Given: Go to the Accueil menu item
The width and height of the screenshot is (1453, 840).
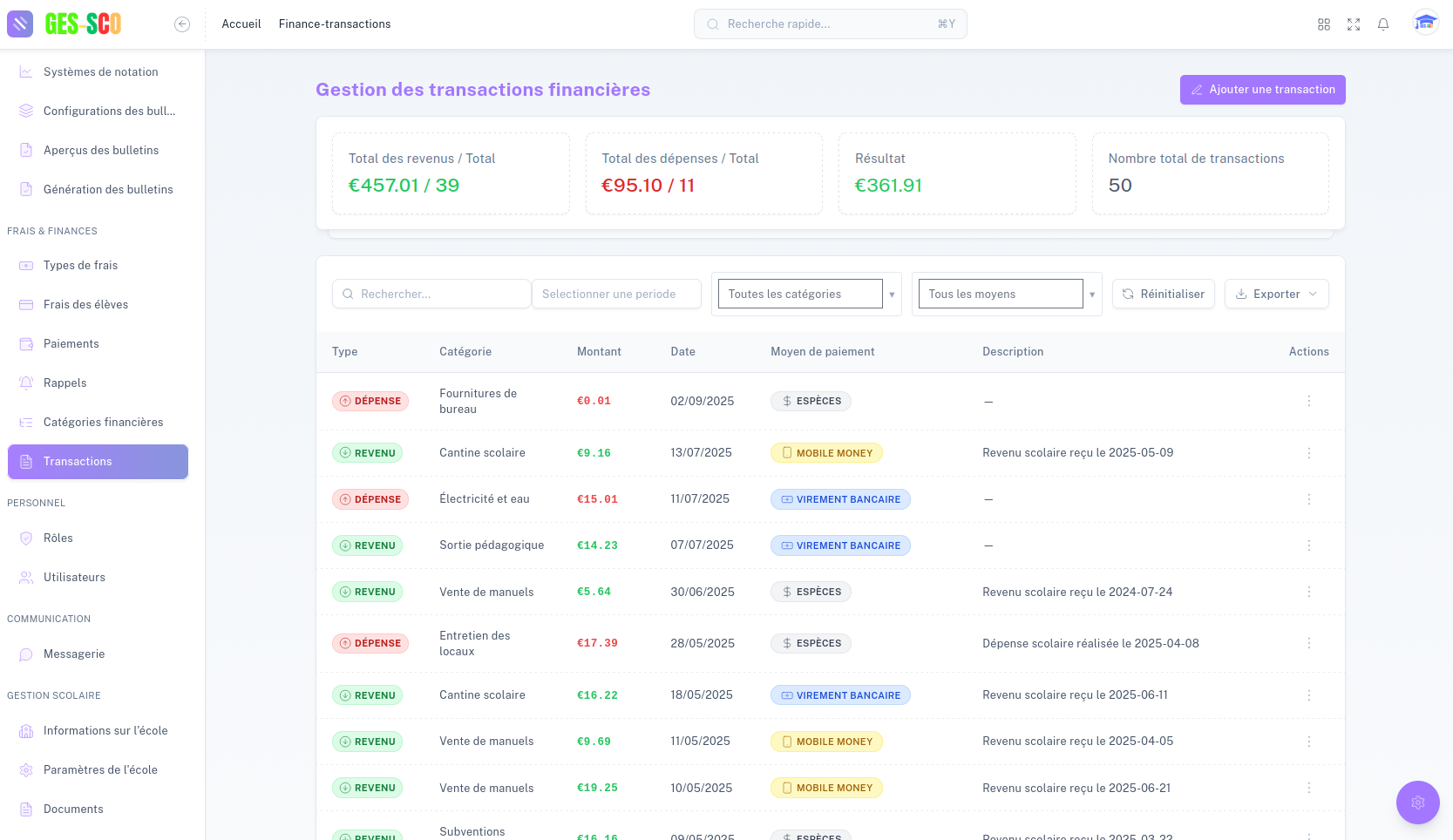Looking at the screenshot, I should [240, 24].
